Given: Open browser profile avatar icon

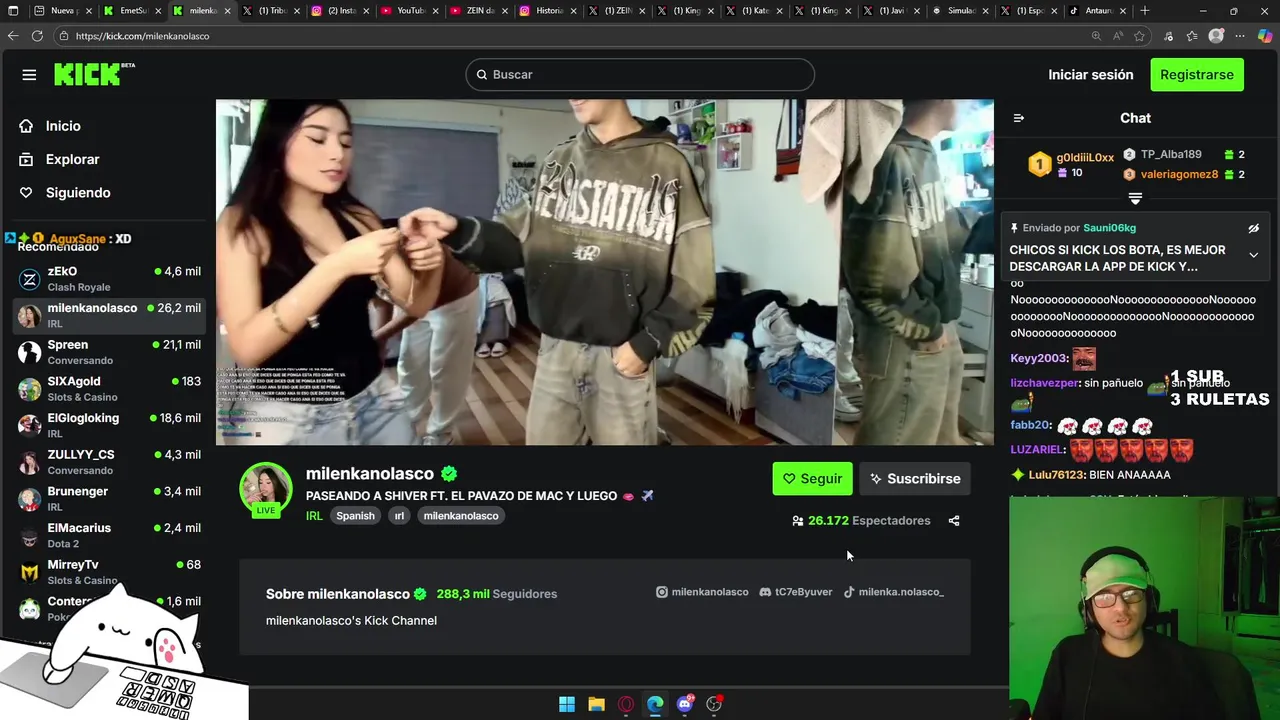Looking at the screenshot, I should [x=1216, y=36].
